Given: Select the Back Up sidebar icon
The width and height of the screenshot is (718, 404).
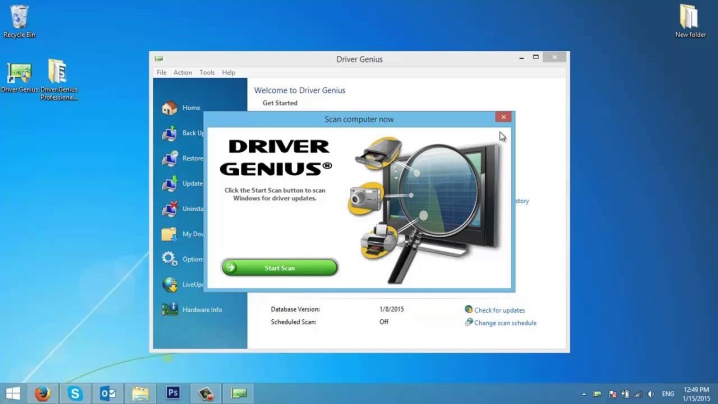Looking at the screenshot, I should (x=169, y=133).
